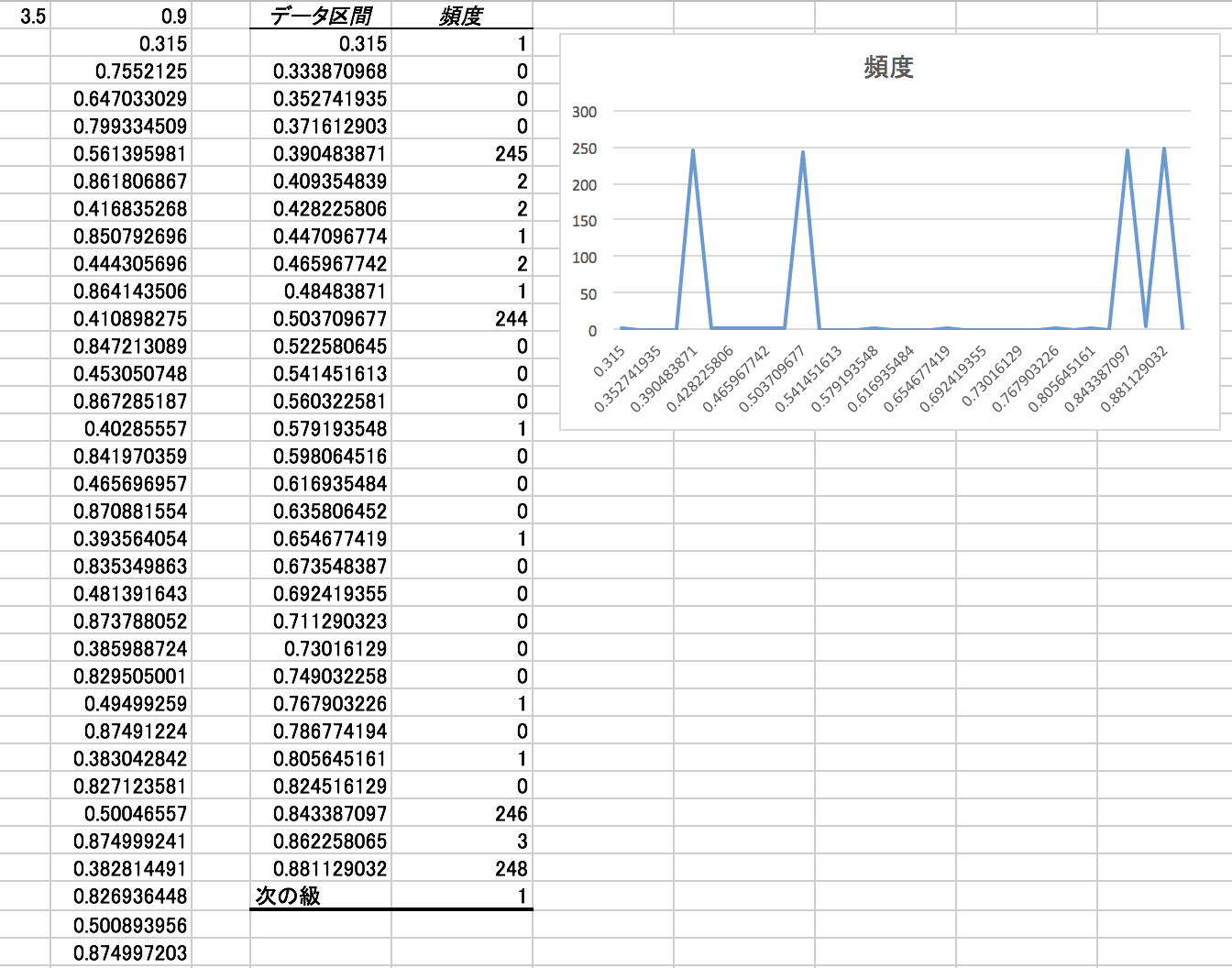Click the 0.881129032 label on chart's horizontal axis
Viewport: 1232px width, 968px height.
coord(1135,378)
